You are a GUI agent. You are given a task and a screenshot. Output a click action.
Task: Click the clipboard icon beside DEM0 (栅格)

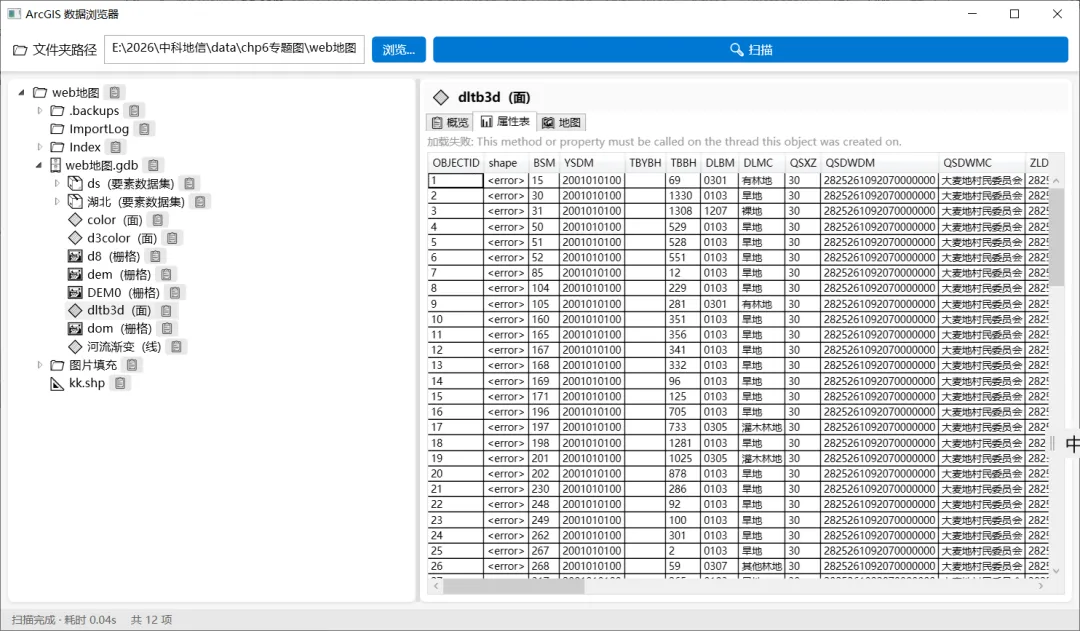tap(175, 293)
